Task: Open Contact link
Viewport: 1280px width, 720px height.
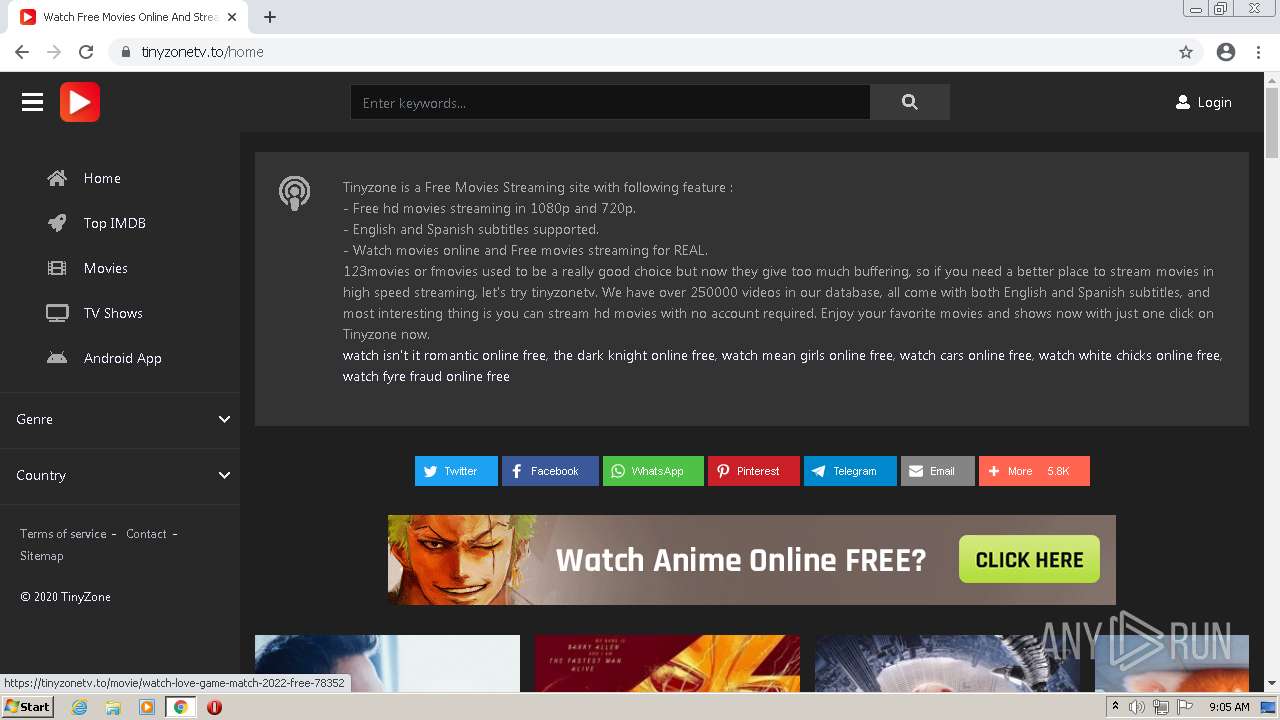Action: (146, 534)
